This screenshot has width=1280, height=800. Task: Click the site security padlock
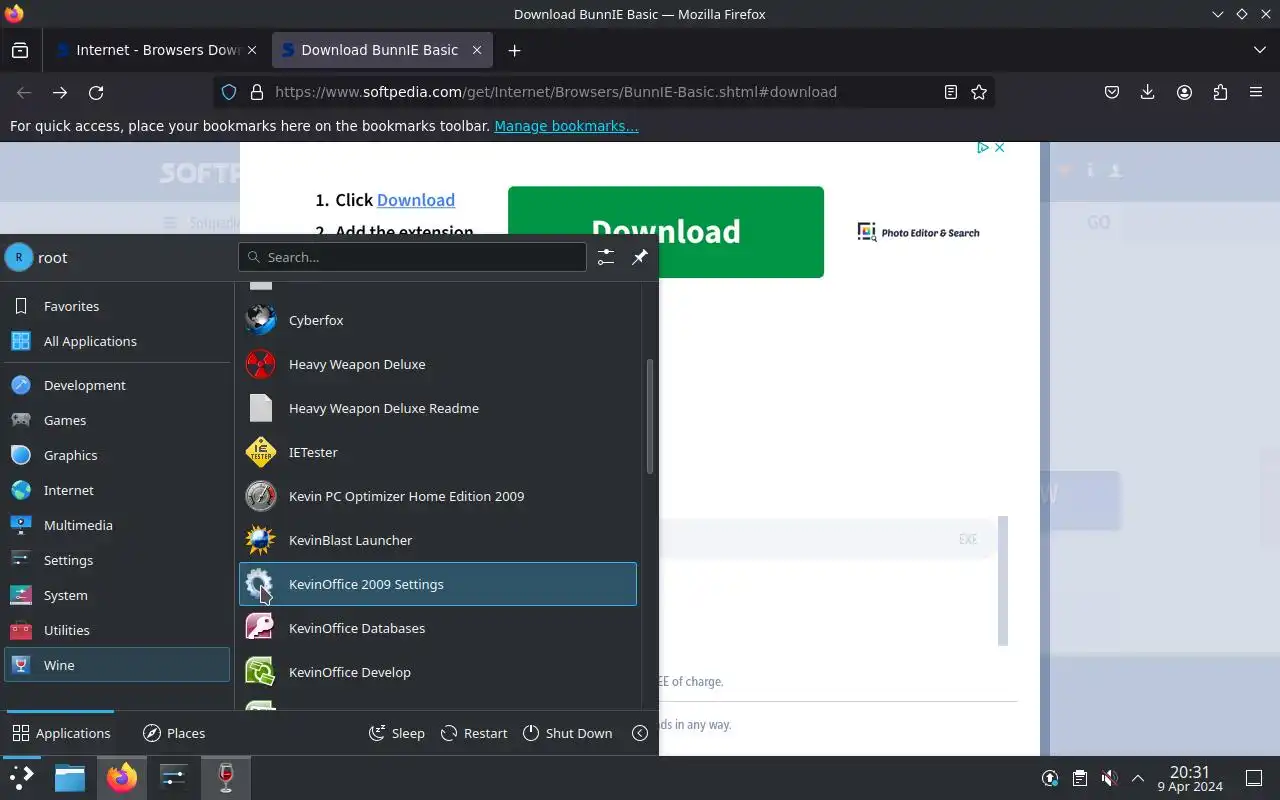click(x=257, y=92)
